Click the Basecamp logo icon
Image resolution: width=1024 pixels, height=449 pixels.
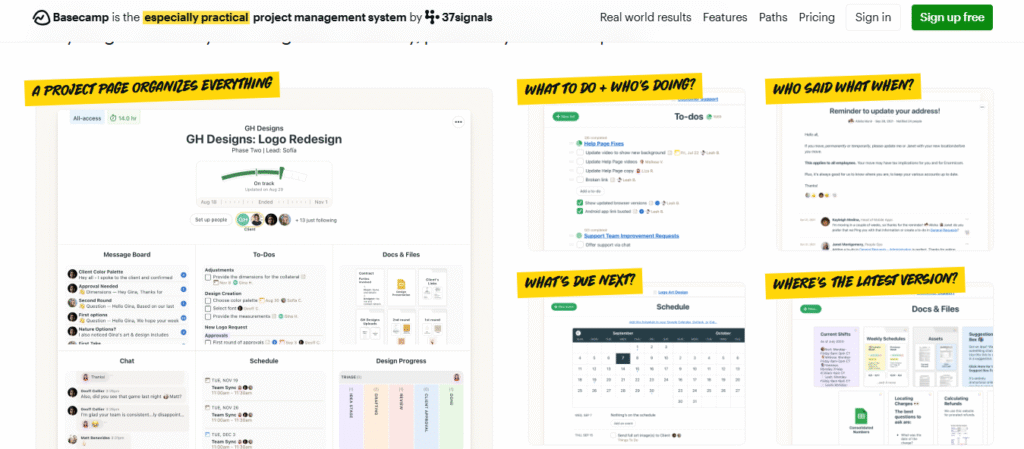pos(40,18)
